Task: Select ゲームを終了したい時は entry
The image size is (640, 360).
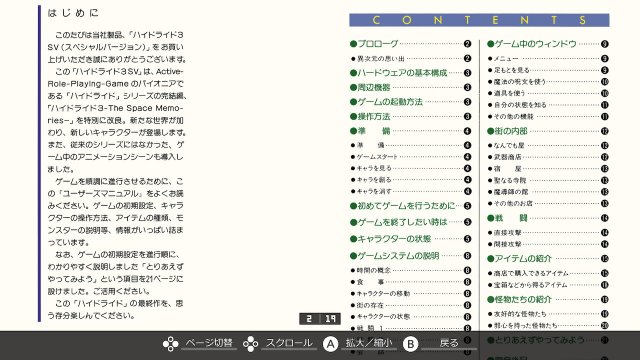Action: click(411, 222)
